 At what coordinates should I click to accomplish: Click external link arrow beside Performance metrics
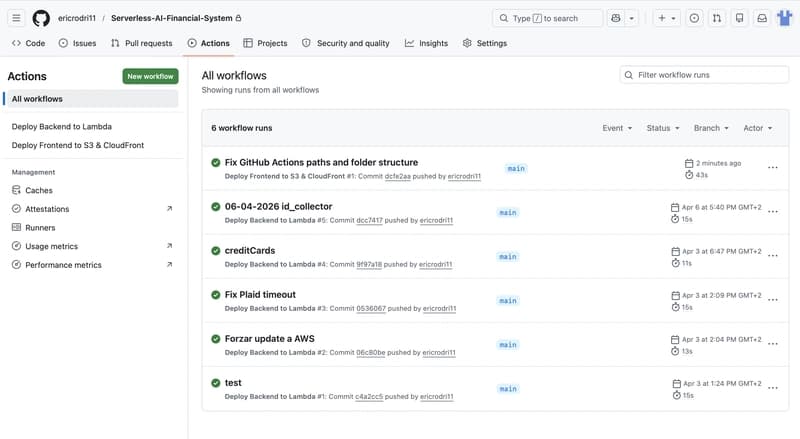pos(169,264)
